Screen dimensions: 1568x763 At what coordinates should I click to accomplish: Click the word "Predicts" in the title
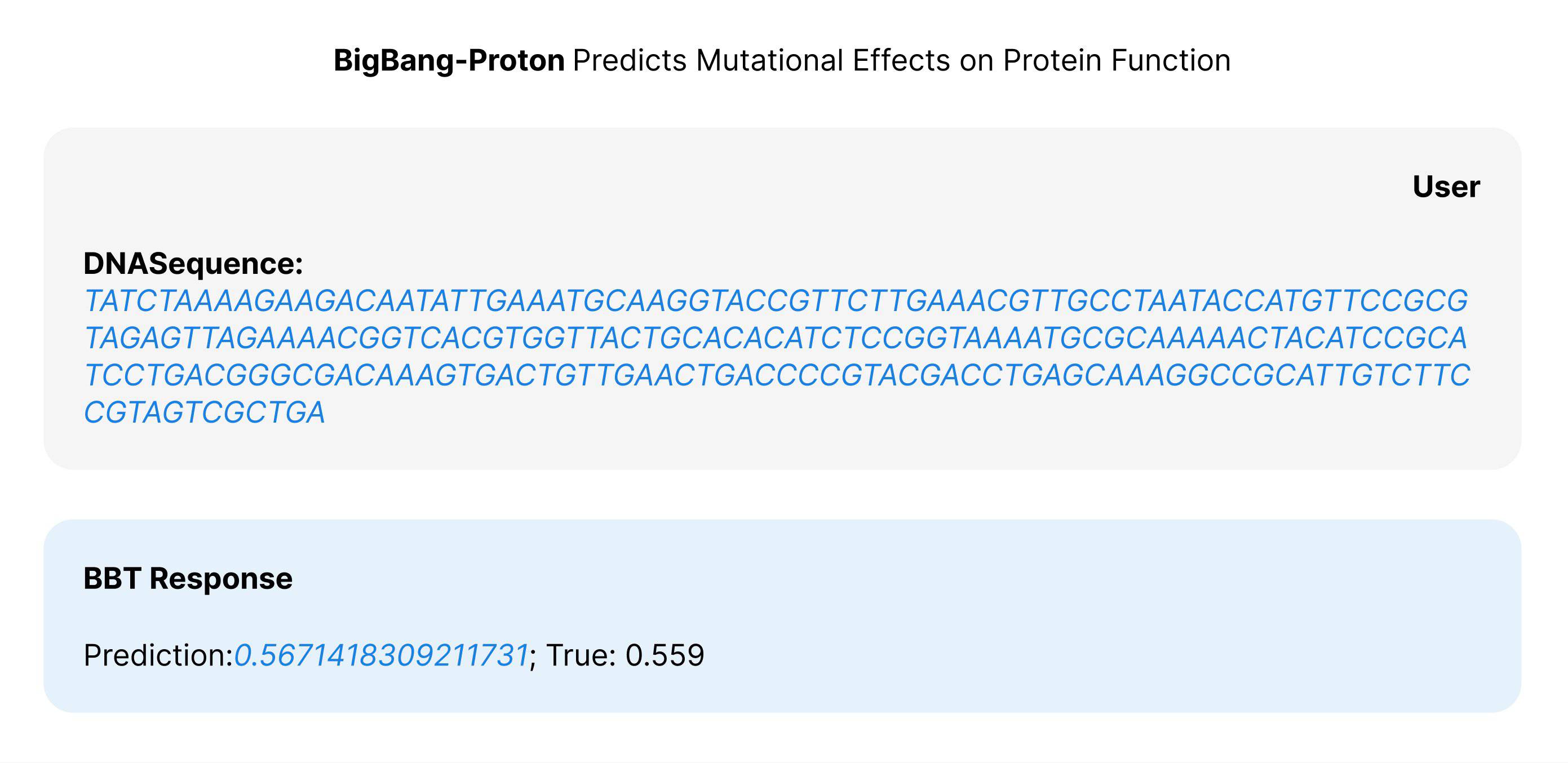[x=630, y=61]
